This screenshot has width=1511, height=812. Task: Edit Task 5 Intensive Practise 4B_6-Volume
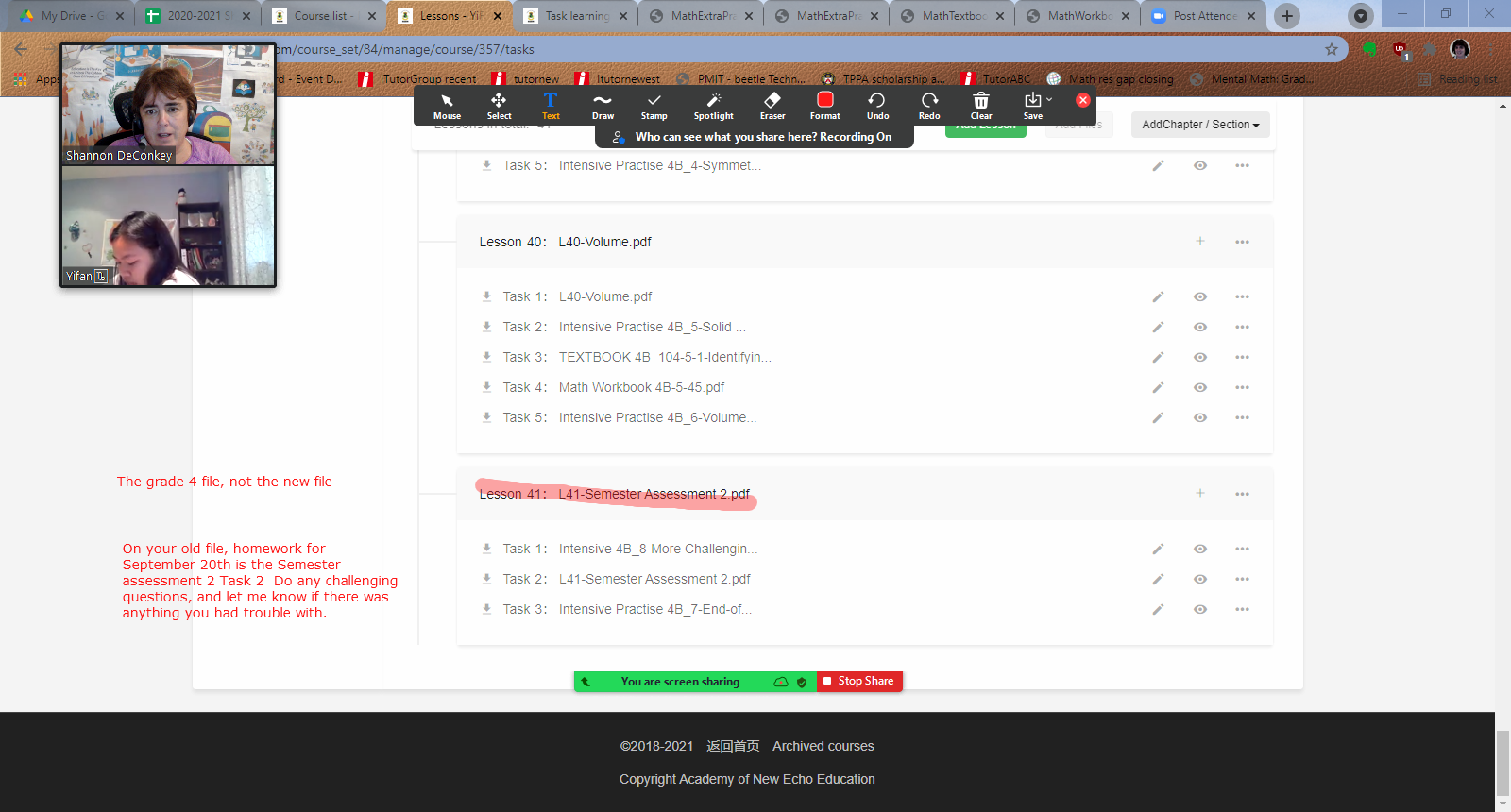tap(1158, 417)
